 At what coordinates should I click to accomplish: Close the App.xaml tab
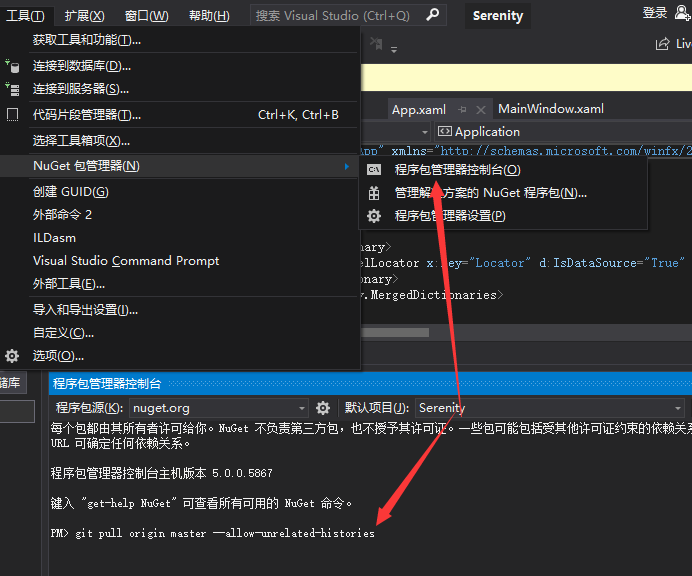pos(481,110)
